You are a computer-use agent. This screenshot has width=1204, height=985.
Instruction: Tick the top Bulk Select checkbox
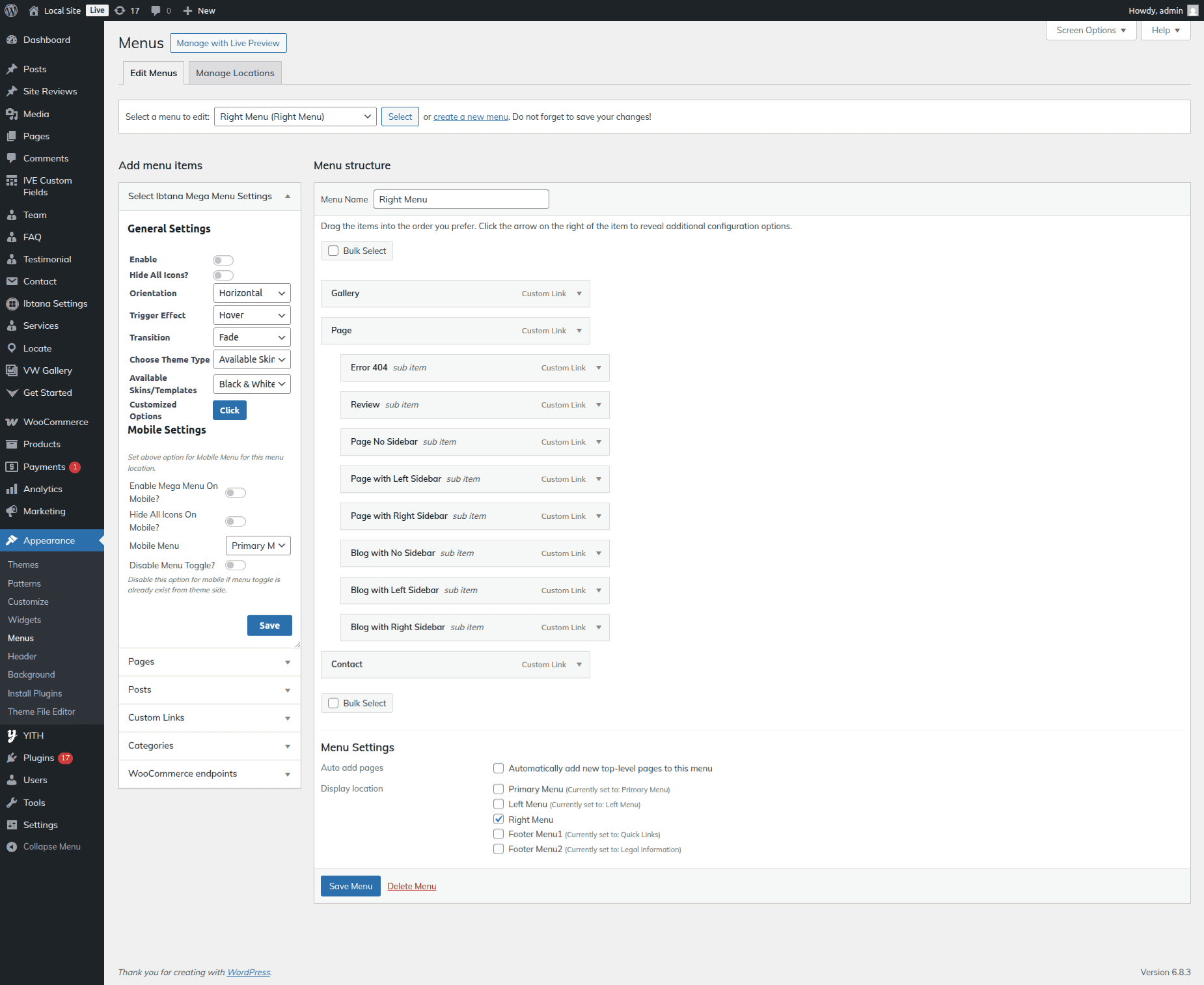333,251
